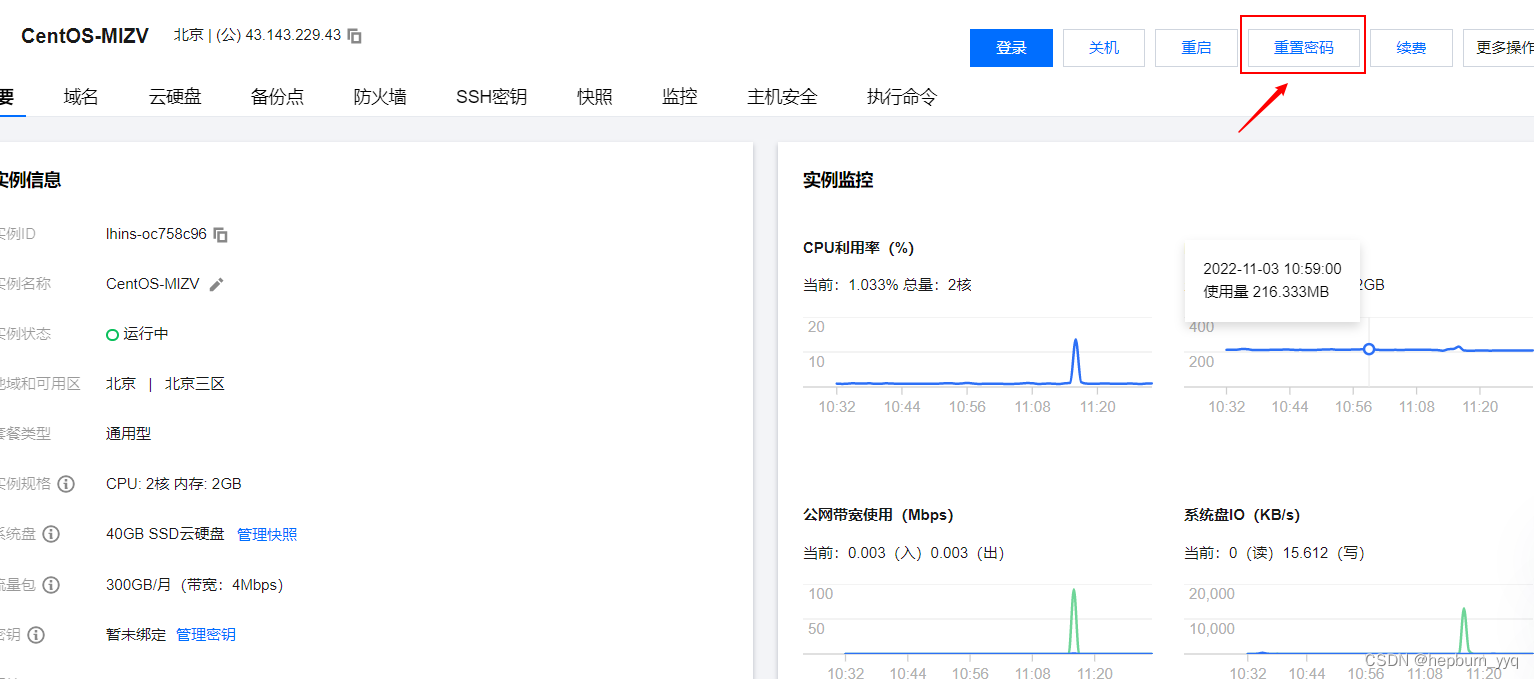Click the green 运行中 status indicator

coord(113,334)
